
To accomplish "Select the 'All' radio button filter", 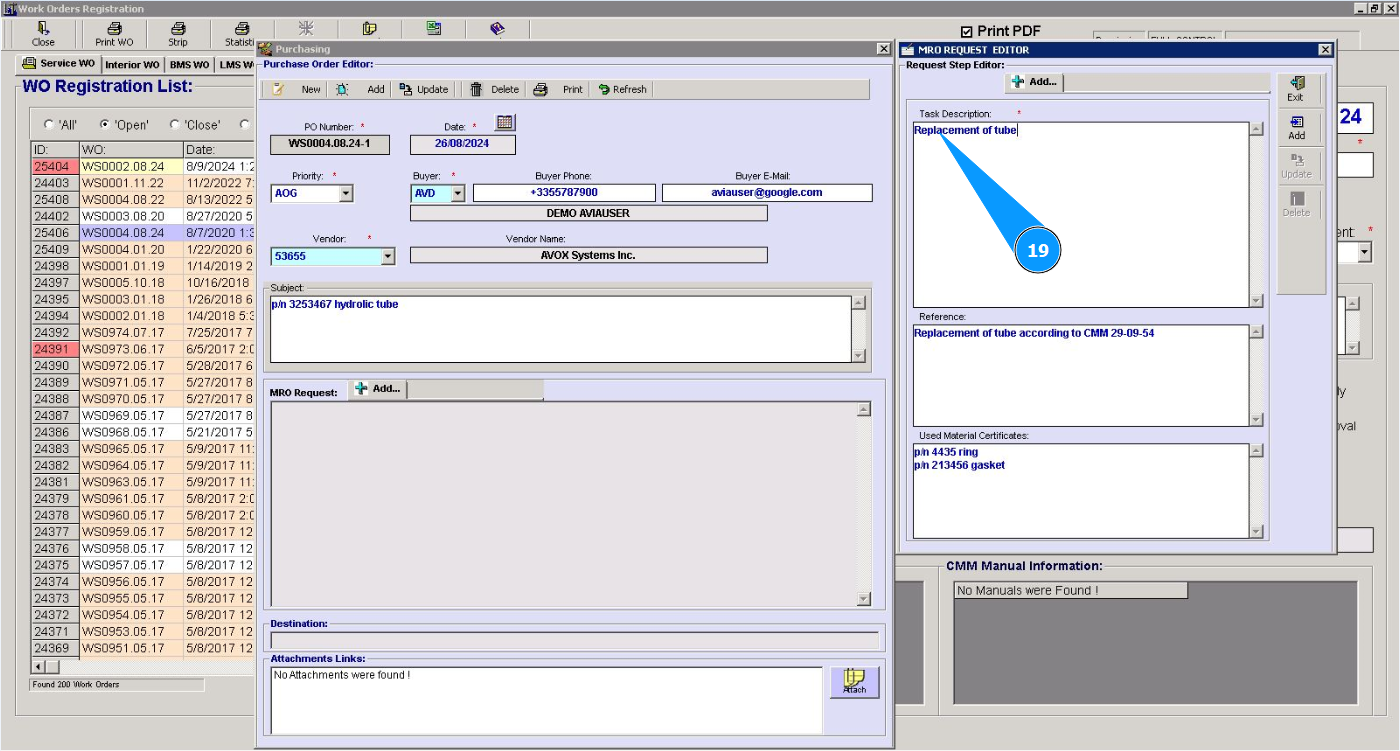I will click(x=48, y=125).
